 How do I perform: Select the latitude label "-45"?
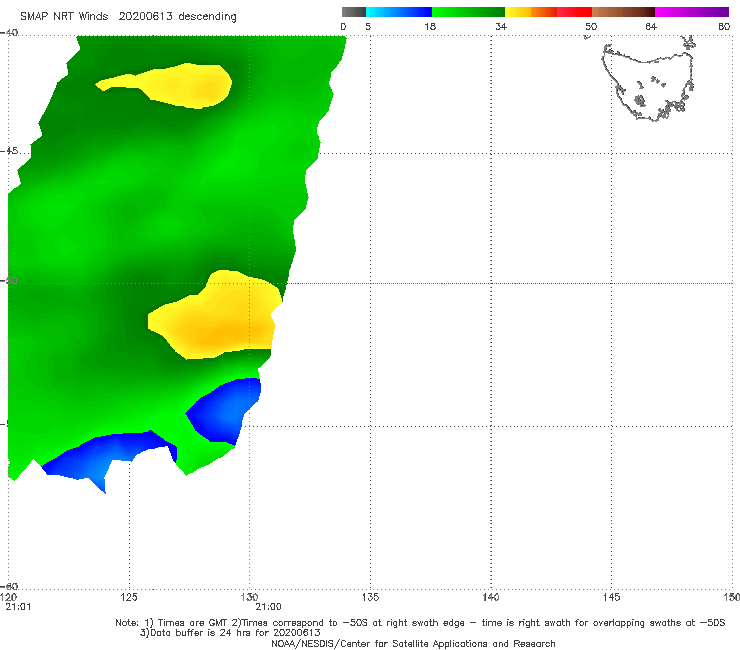tap(9, 151)
